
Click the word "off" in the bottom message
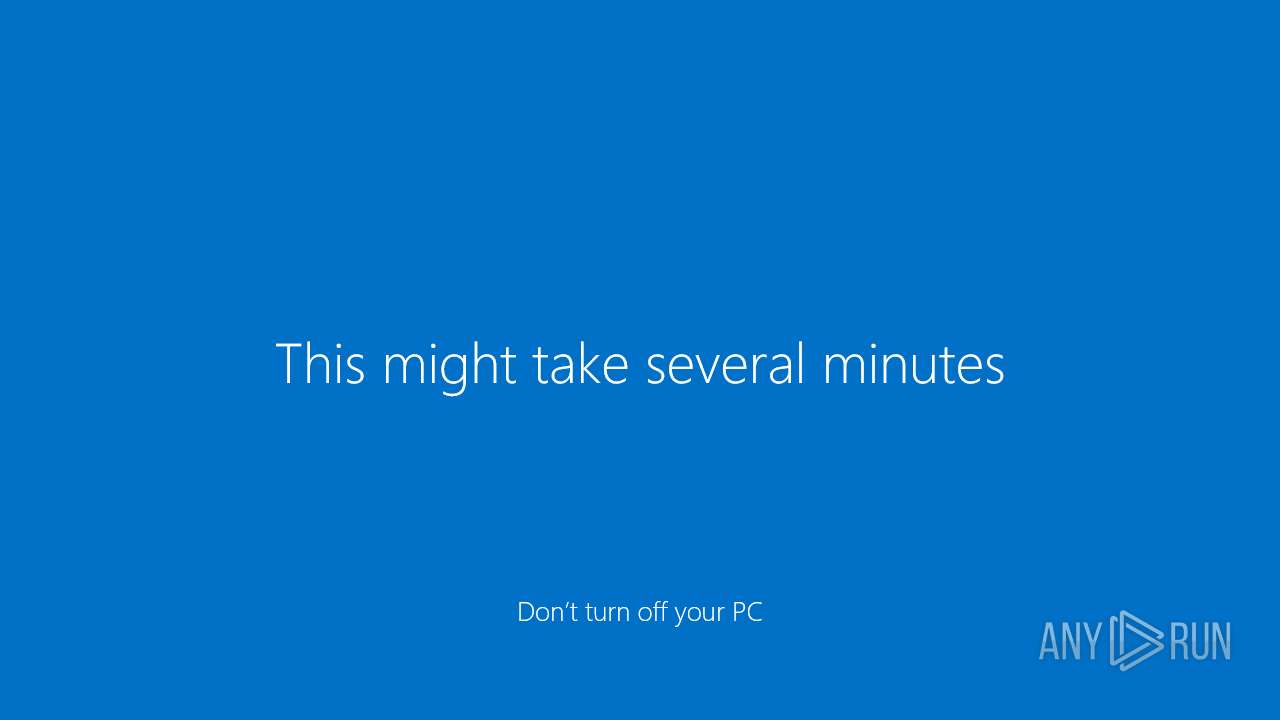[653, 611]
